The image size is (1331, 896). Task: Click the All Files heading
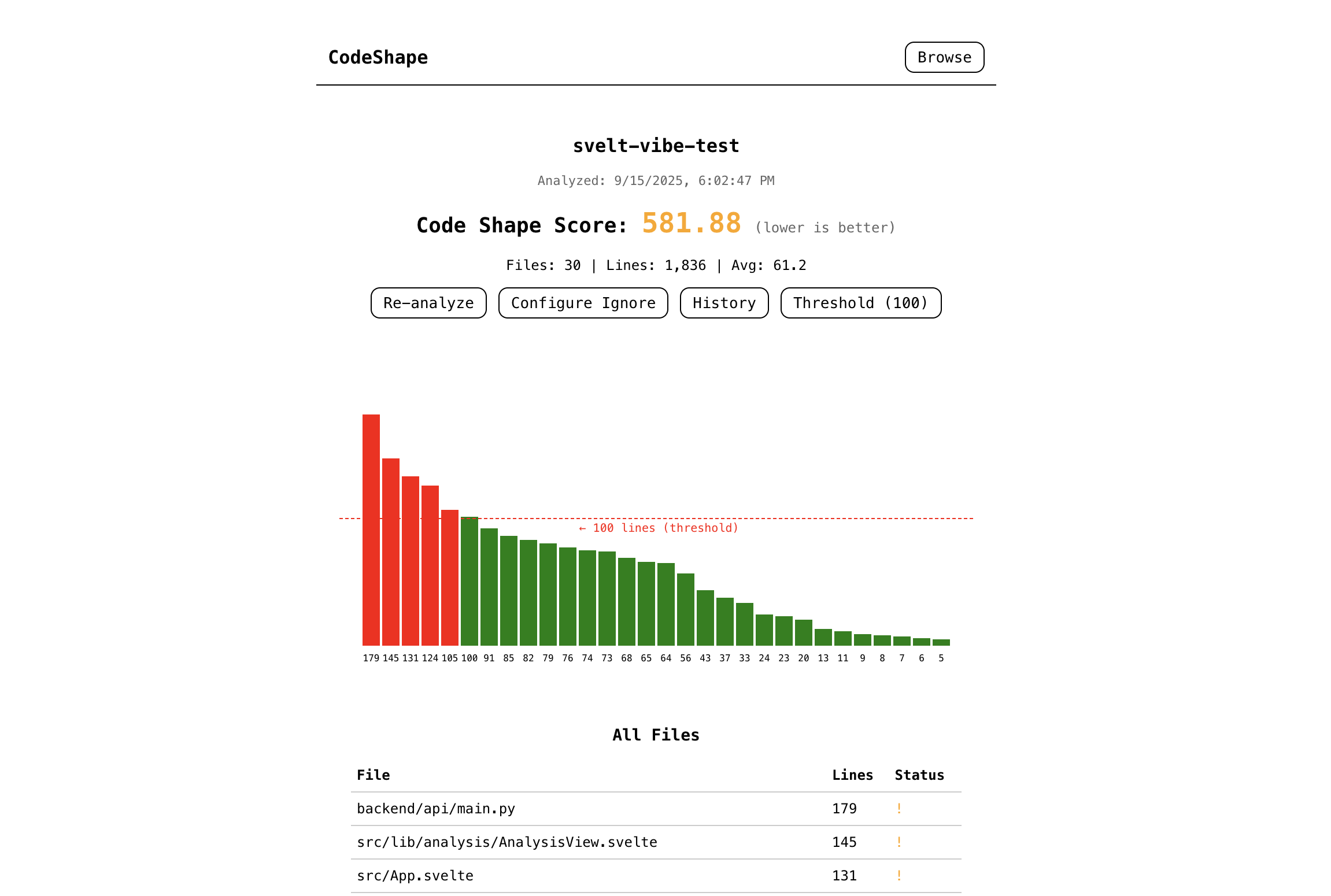coord(656,735)
